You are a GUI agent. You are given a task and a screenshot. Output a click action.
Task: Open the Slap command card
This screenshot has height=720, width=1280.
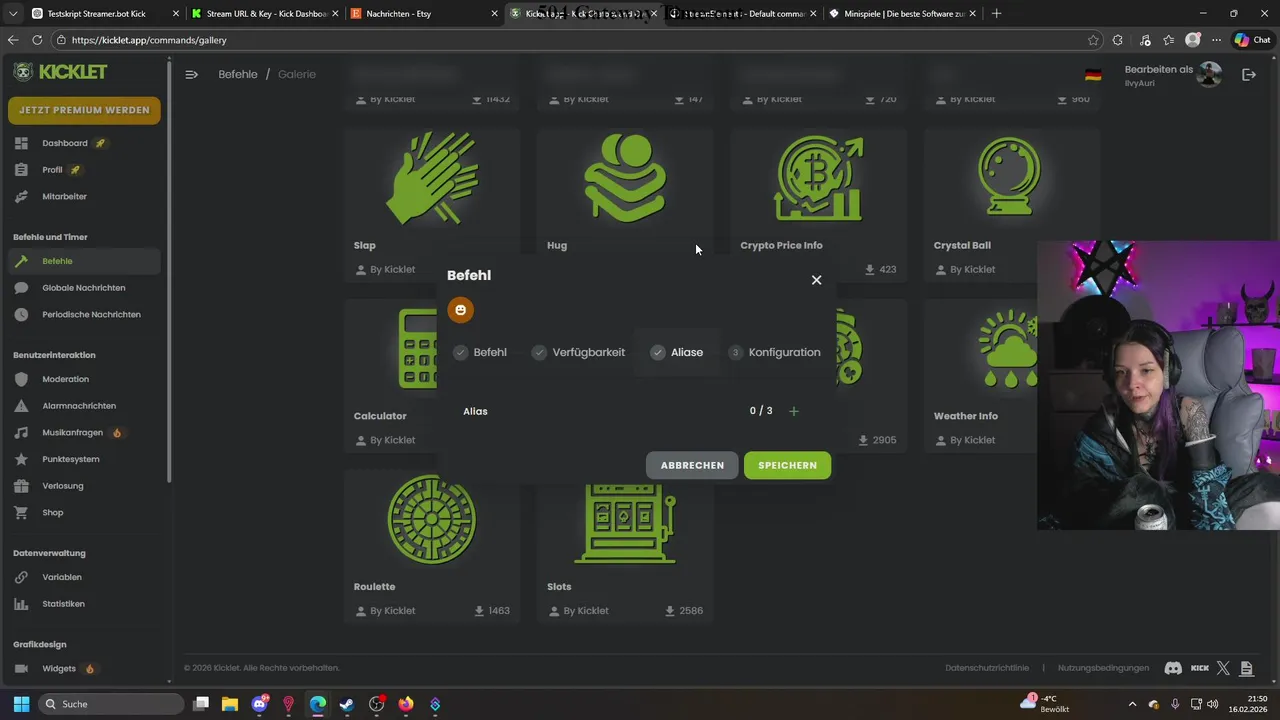click(x=431, y=205)
